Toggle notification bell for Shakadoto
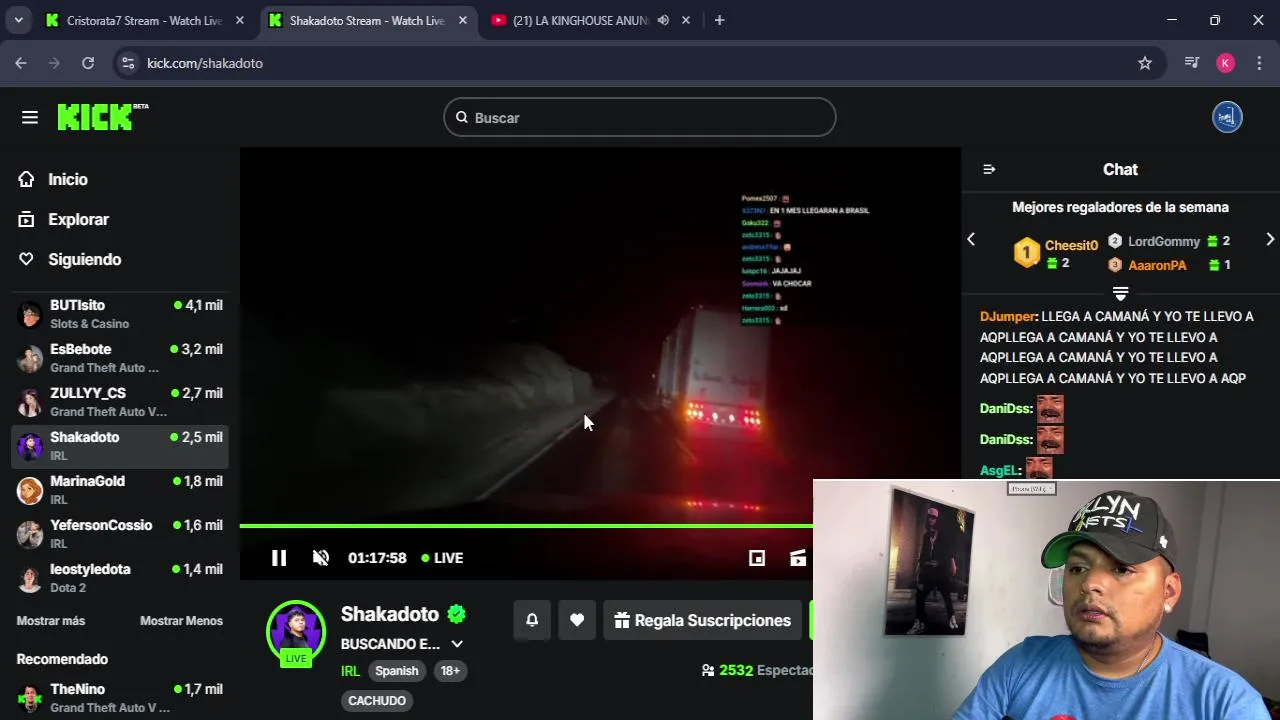 (x=532, y=620)
